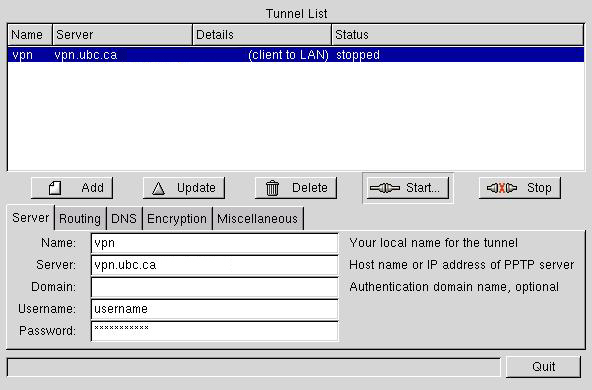Click the Status column header
Image resolution: width=592 pixels, height=390 pixels.
coord(458,35)
